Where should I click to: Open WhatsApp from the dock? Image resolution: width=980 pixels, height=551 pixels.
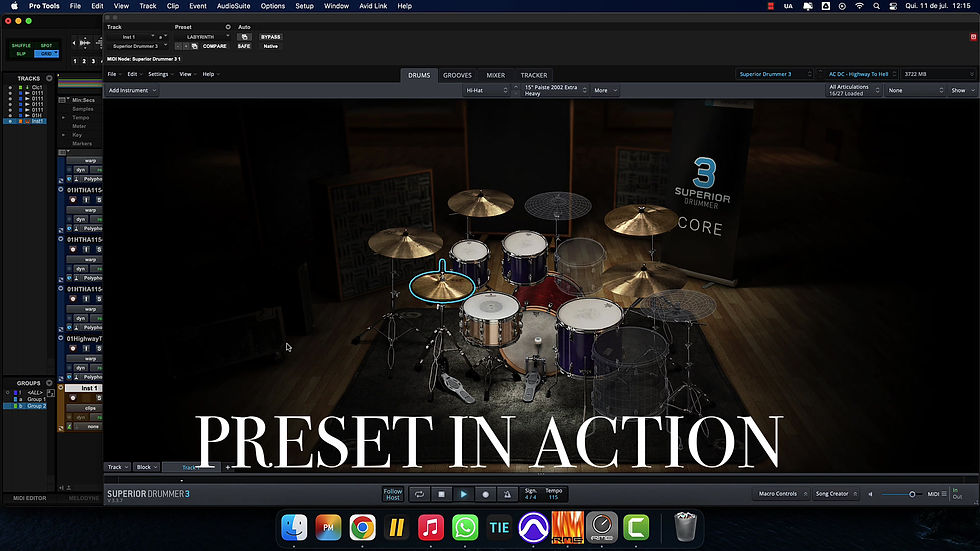[465, 527]
